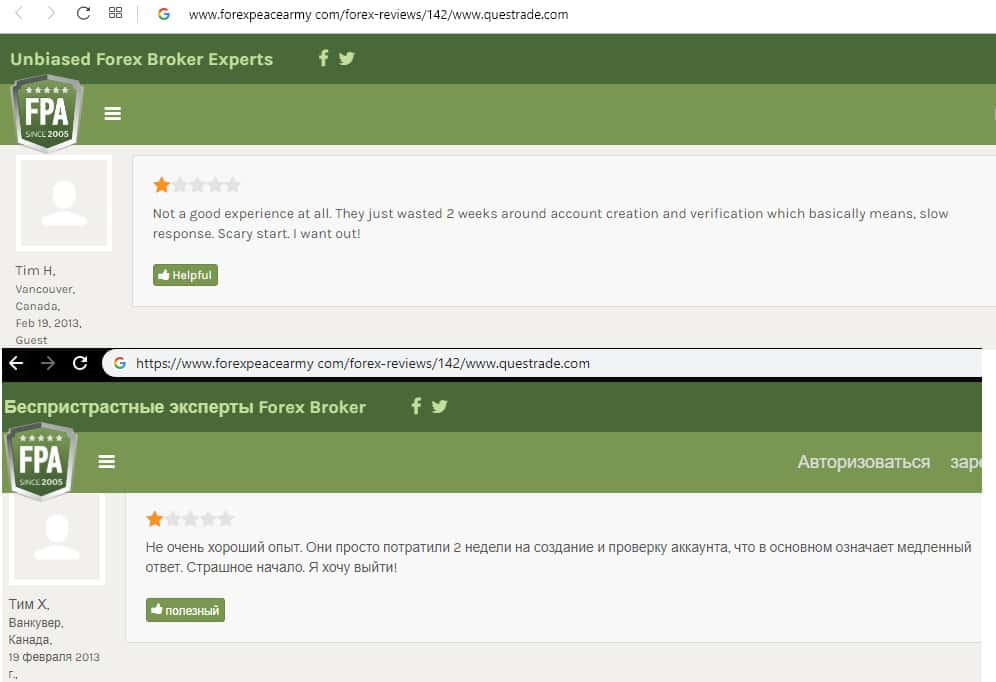Open the hamburger menu on the English page
Image resolution: width=996 pixels, height=682 pixels.
(x=112, y=114)
